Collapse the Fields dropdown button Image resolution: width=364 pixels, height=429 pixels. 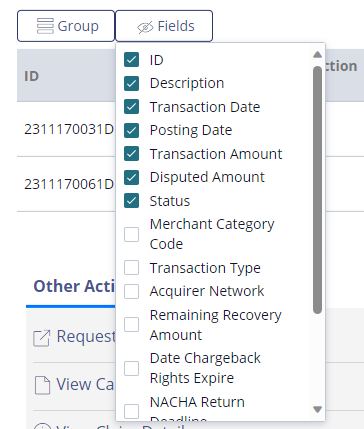pyautogui.click(x=164, y=26)
